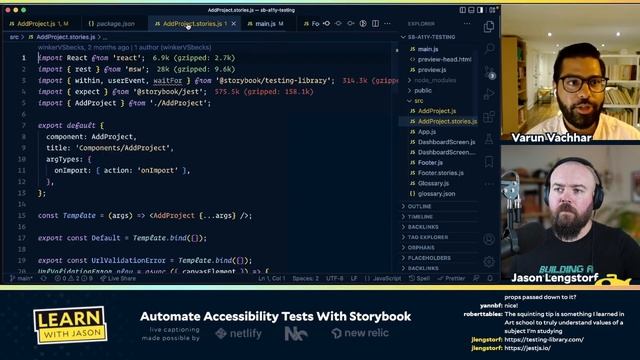
Task: Click the notifications bell in status bar
Action: (490, 278)
